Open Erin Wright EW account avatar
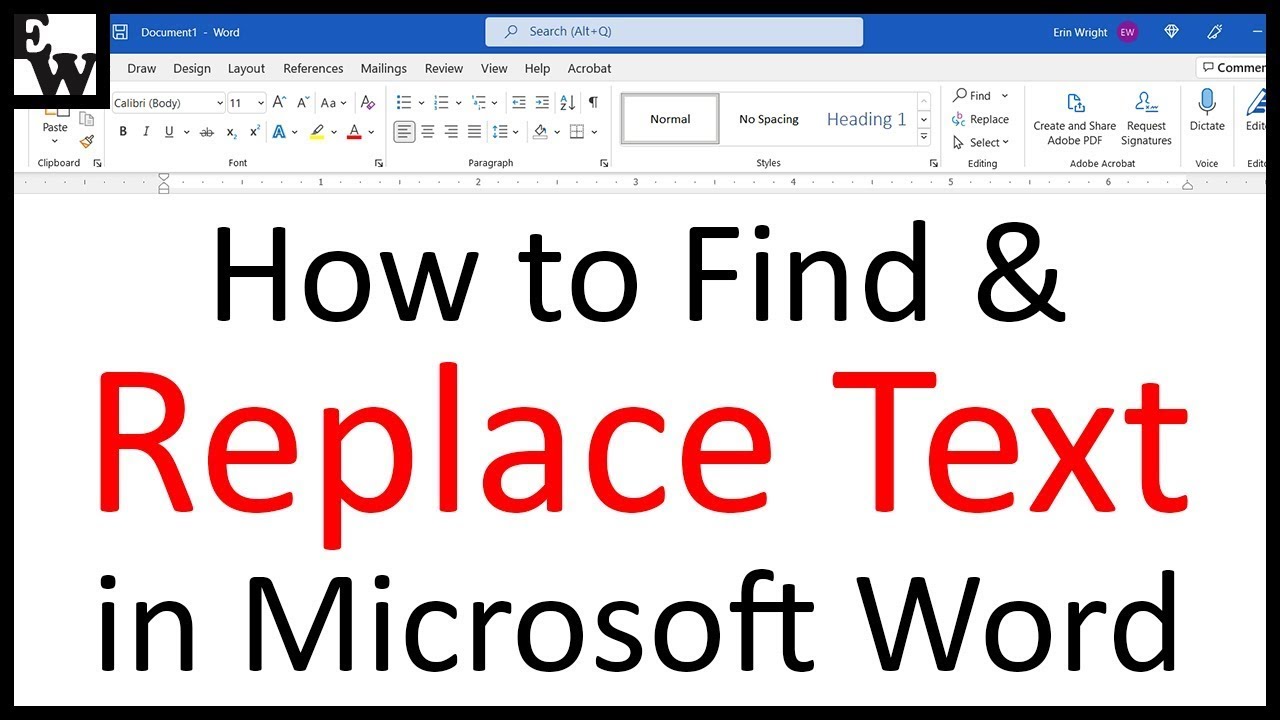 tap(1128, 32)
